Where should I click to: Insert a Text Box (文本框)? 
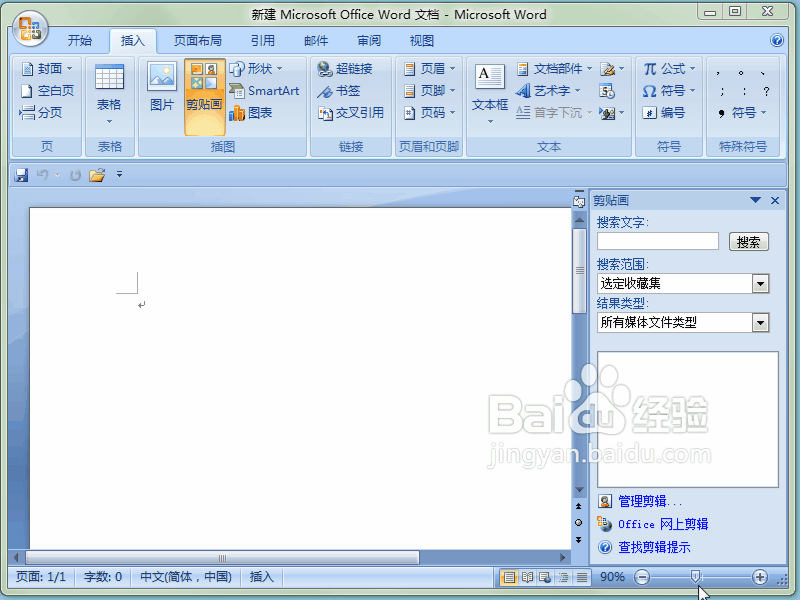[490, 94]
